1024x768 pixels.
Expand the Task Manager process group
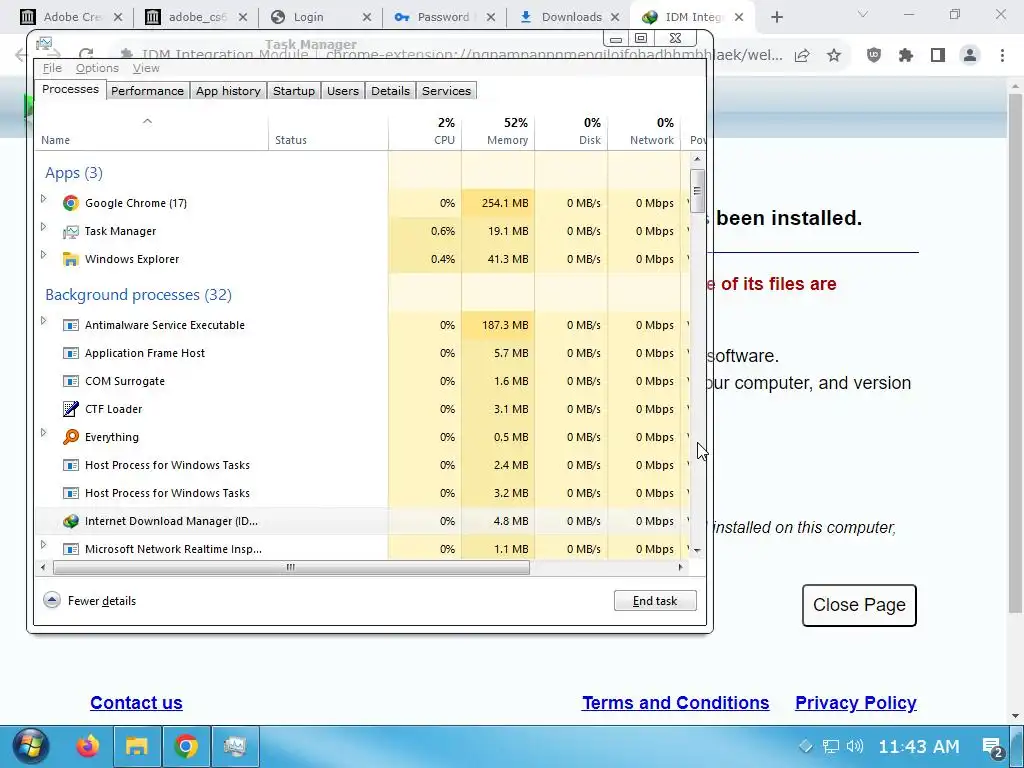(x=44, y=227)
